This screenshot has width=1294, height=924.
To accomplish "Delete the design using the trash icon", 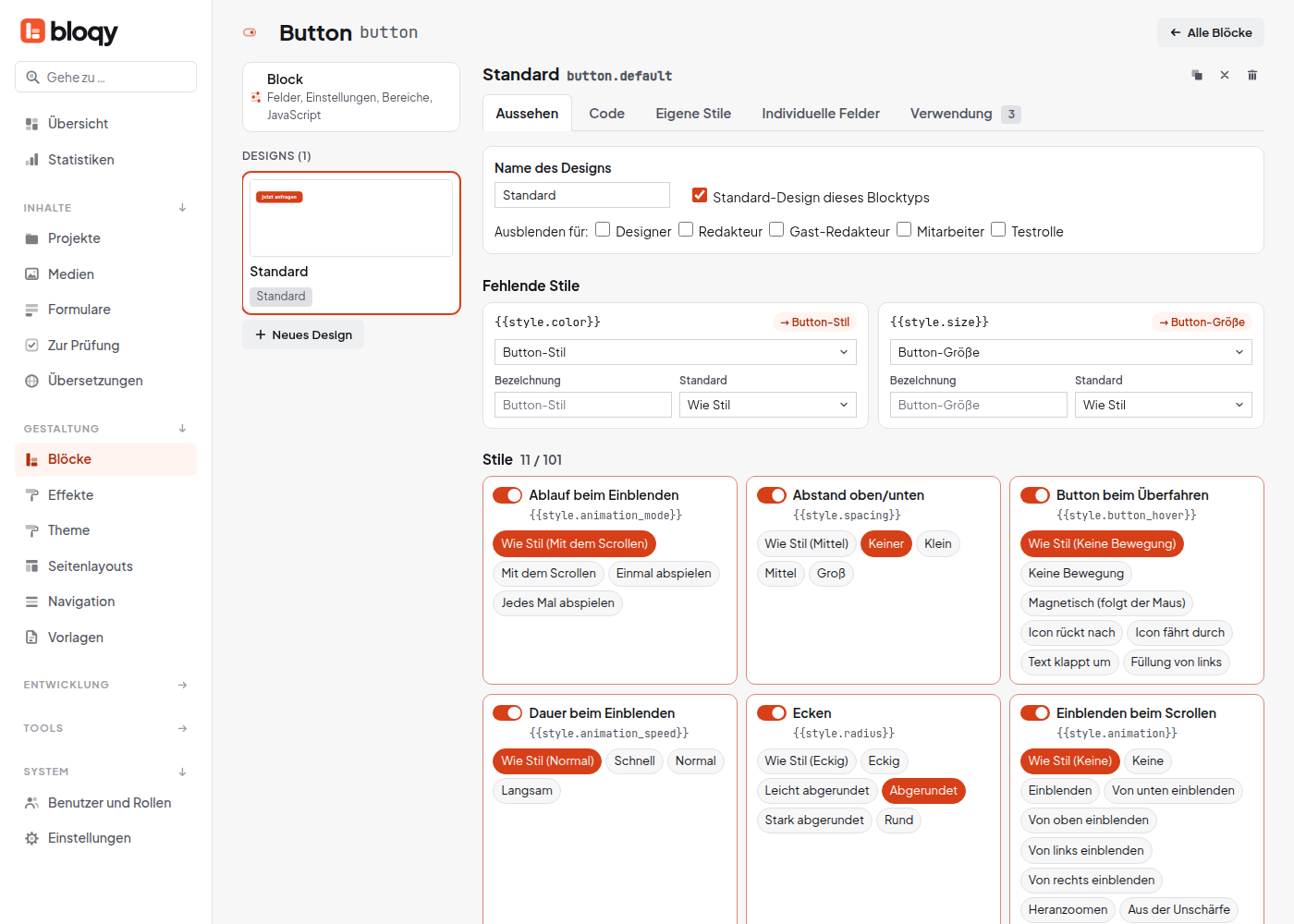I will click(x=1252, y=75).
